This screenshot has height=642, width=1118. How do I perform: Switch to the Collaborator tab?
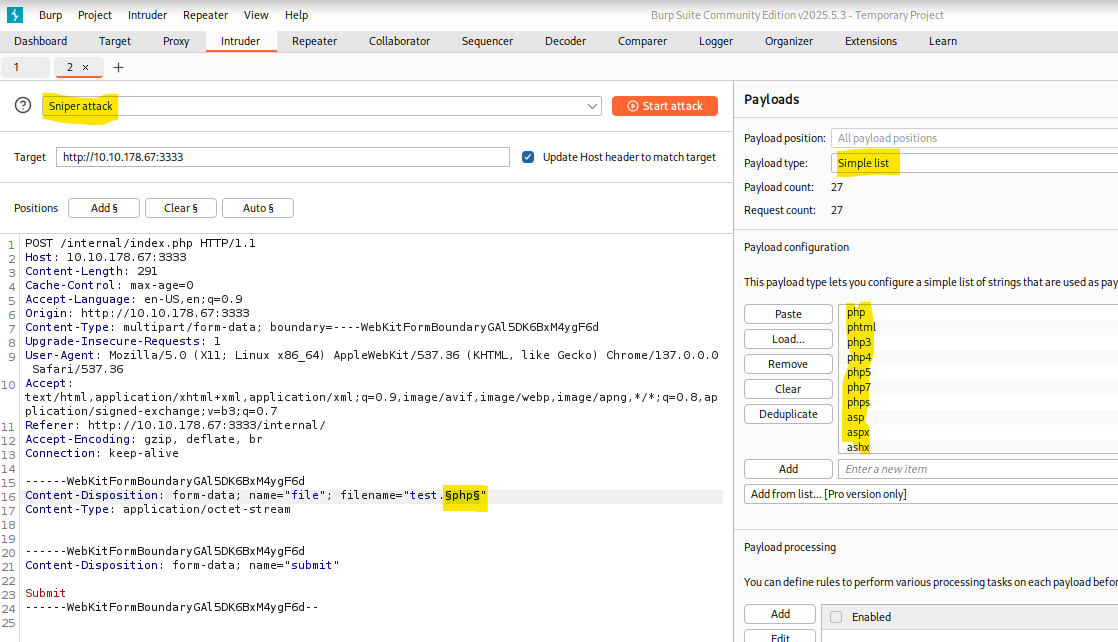click(399, 41)
